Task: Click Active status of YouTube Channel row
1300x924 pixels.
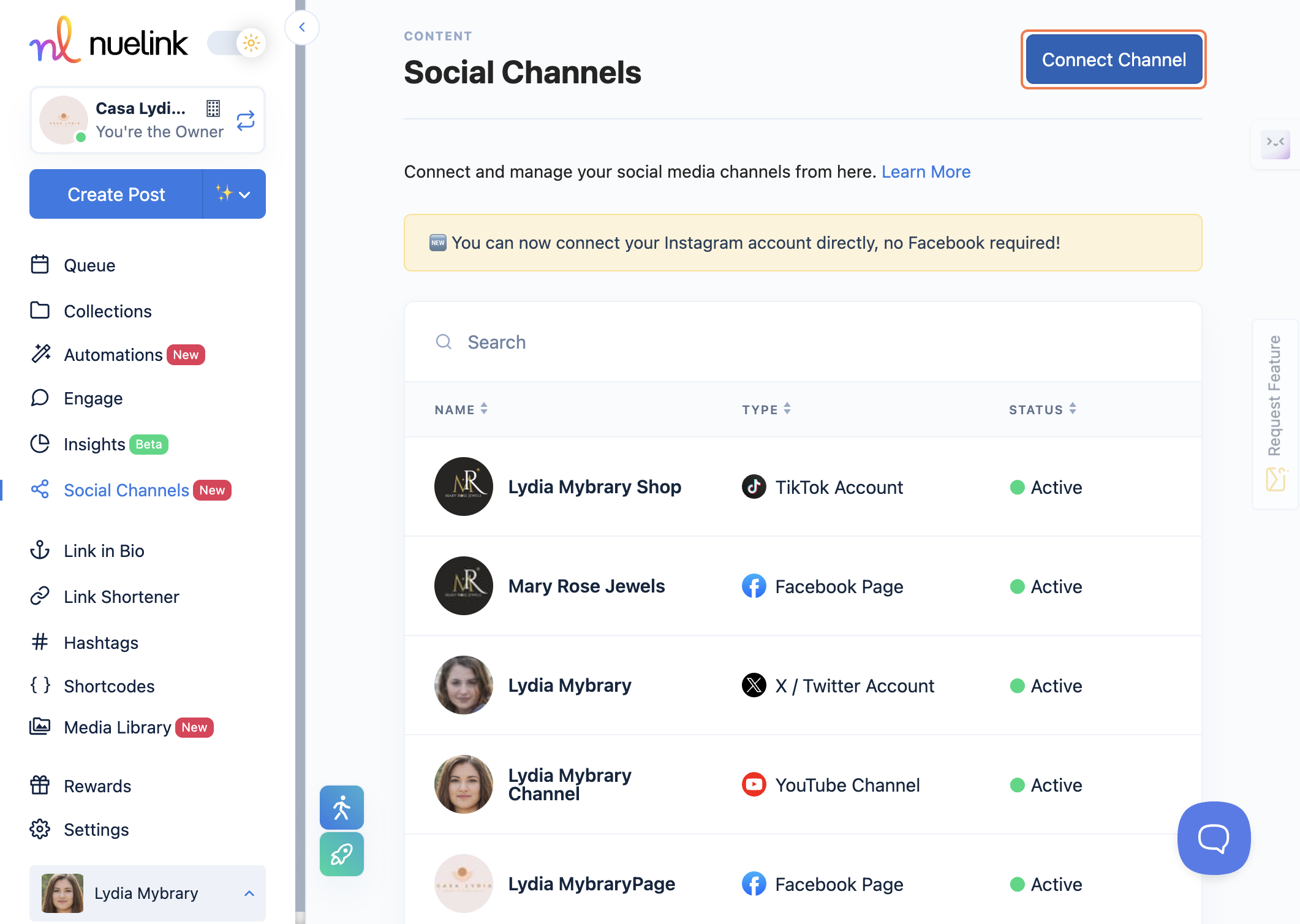Action: pyautogui.click(x=1046, y=785)
